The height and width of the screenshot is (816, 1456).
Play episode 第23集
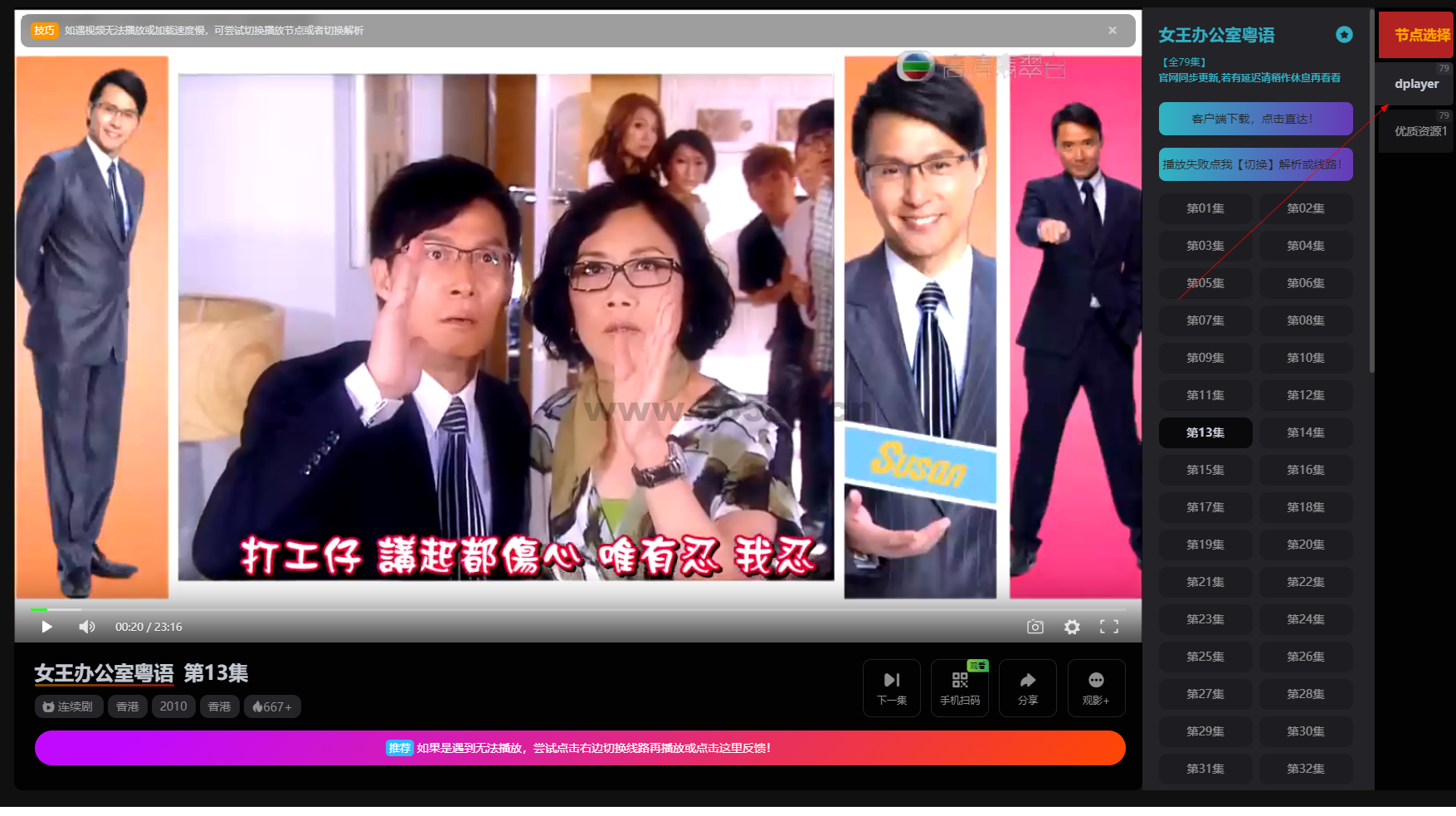[1205, 619]
